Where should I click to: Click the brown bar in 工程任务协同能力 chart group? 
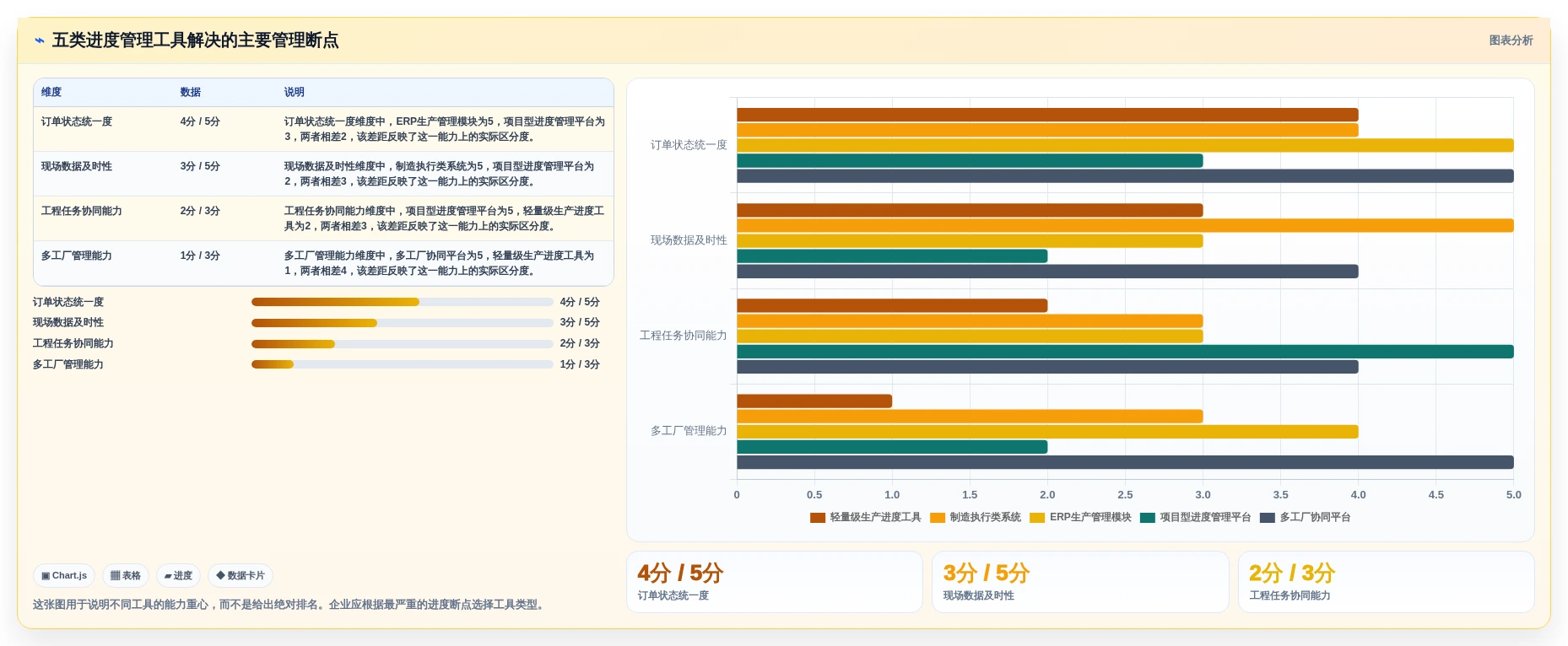[x=892, y=305]
